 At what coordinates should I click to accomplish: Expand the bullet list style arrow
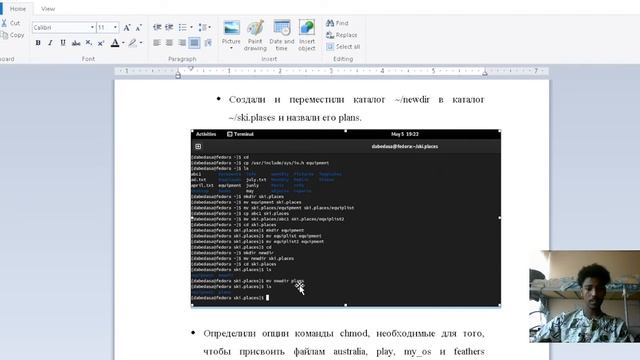(x=191, y=27)
